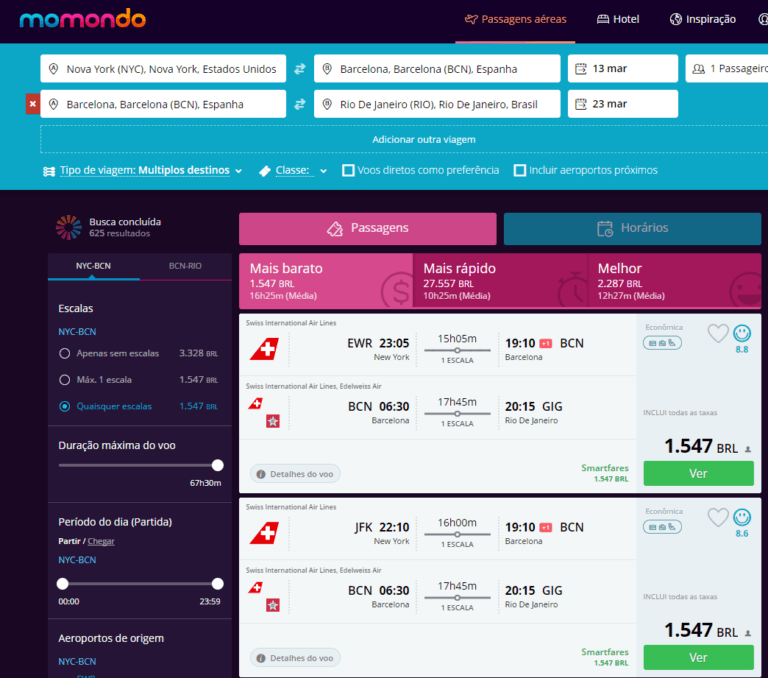Click the momondo logo
This screenshot has height=678, width=768.
[x=82, y=19]
